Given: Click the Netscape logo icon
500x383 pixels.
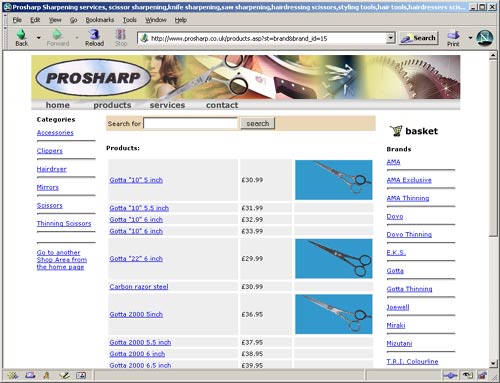Looking at the screenshot, I should [x=484, y=38].
